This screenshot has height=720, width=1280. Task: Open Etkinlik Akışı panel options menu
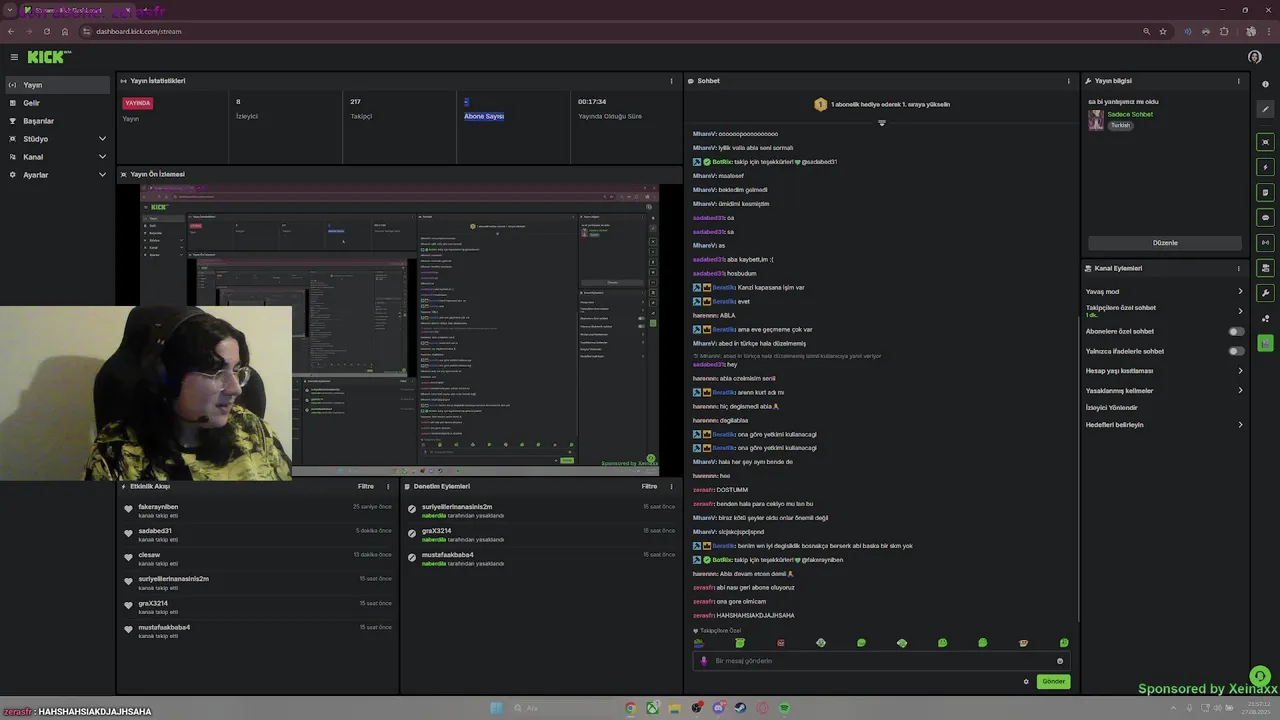(x=388, y=486)
